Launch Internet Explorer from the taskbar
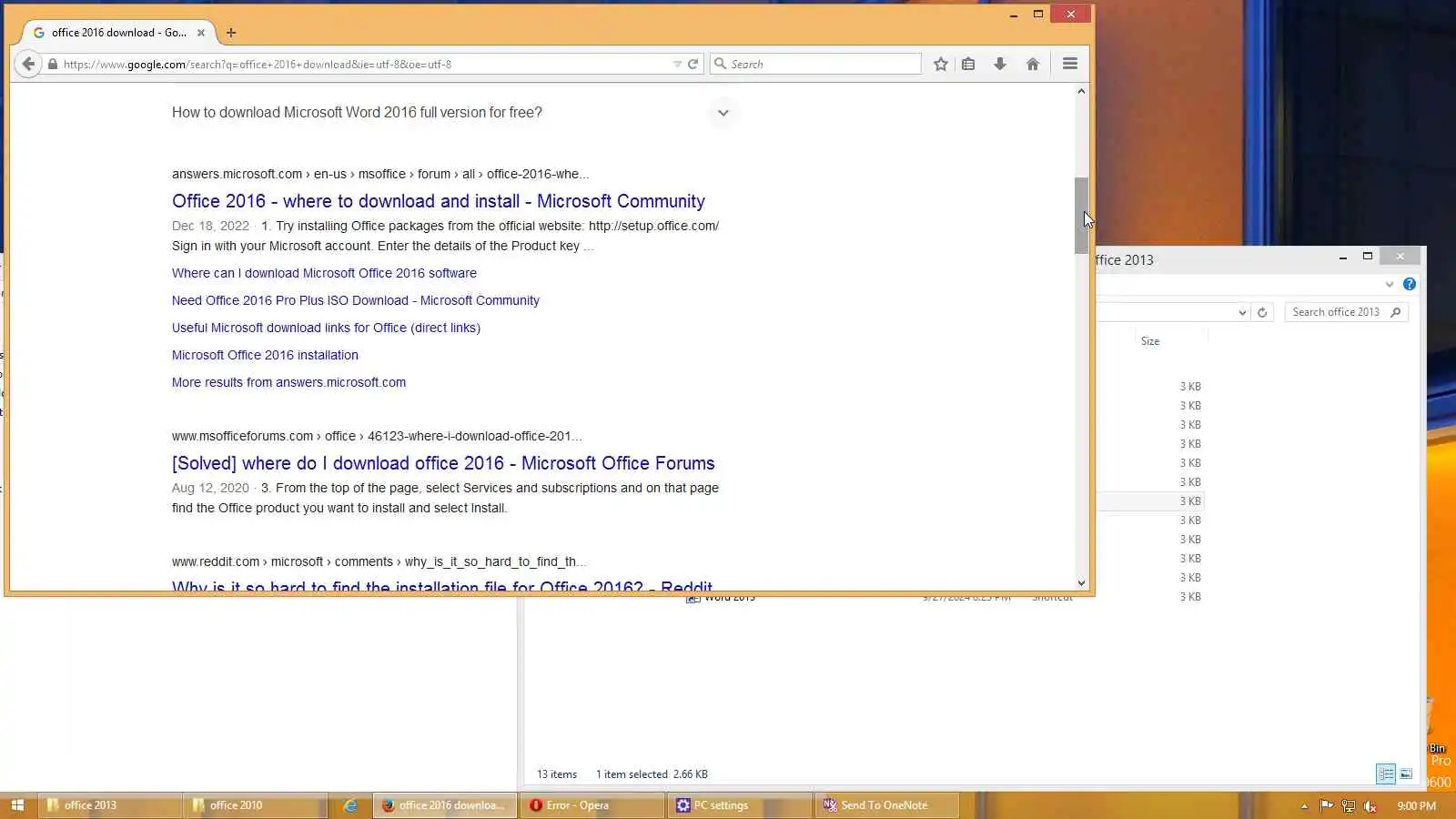The height and width of the screenshot is (819, 1456). pos(350,805)
